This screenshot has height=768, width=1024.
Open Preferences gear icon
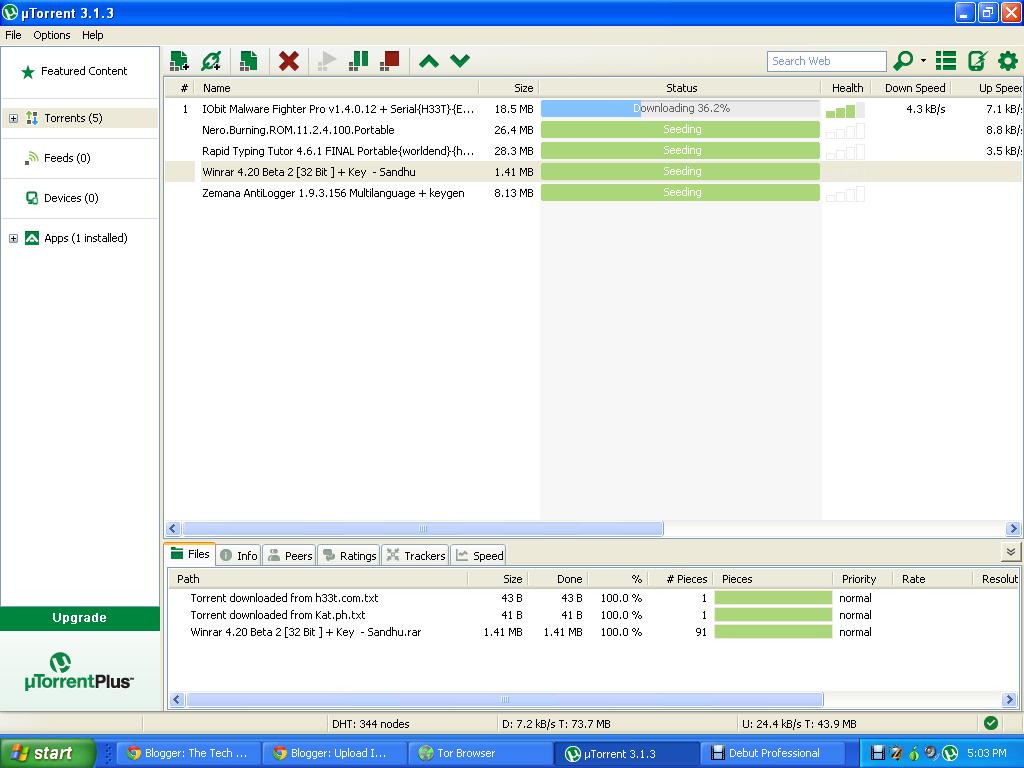(x=1008, y=61)
